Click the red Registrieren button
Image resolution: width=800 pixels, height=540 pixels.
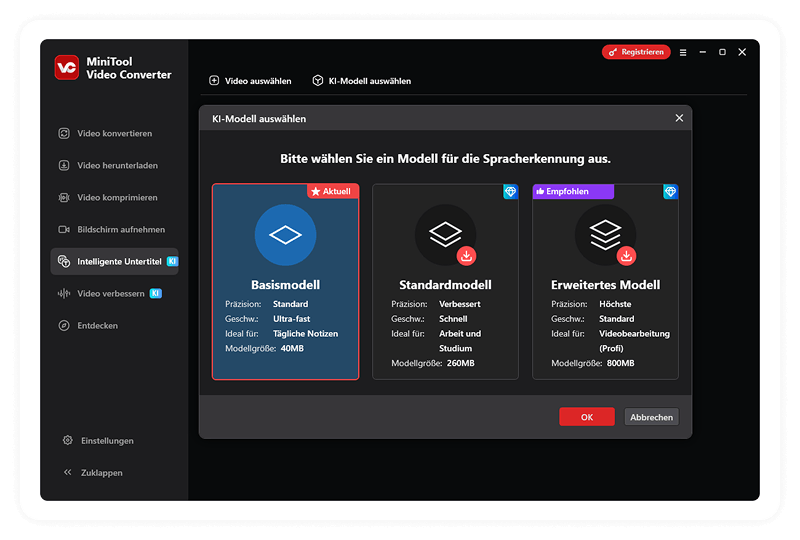pos(636,52)
